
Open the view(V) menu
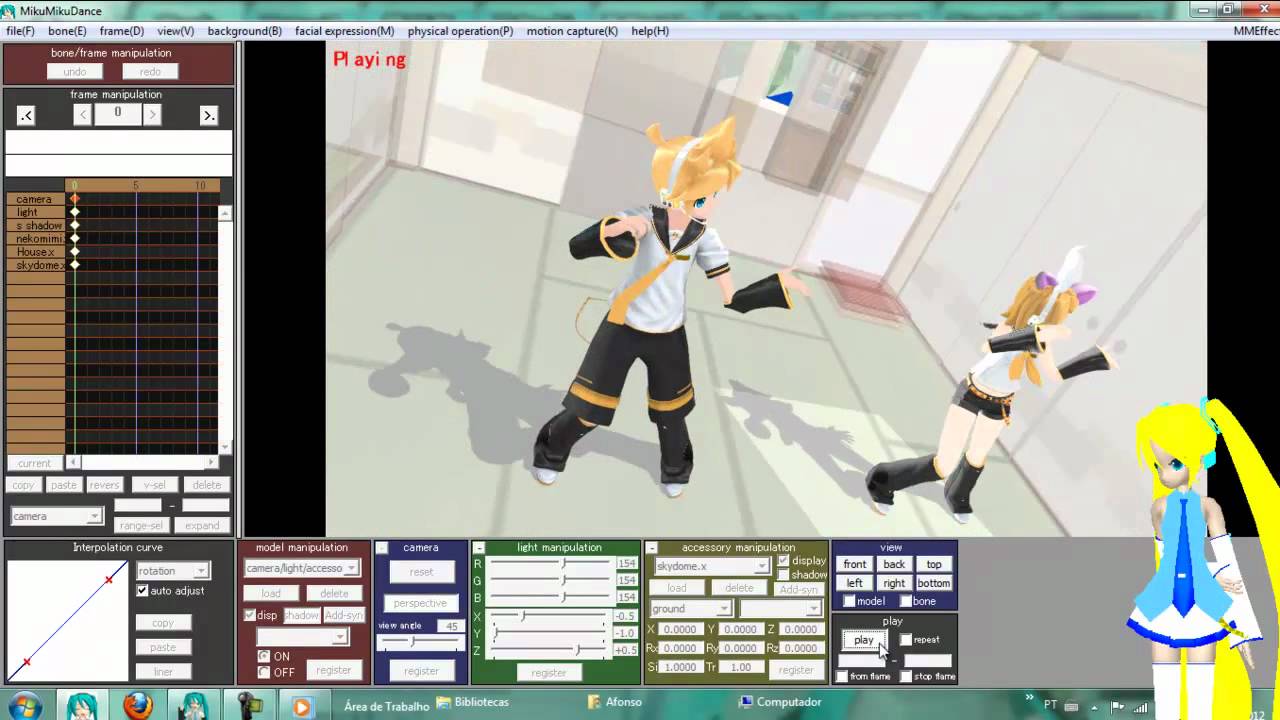coord(175,31)
